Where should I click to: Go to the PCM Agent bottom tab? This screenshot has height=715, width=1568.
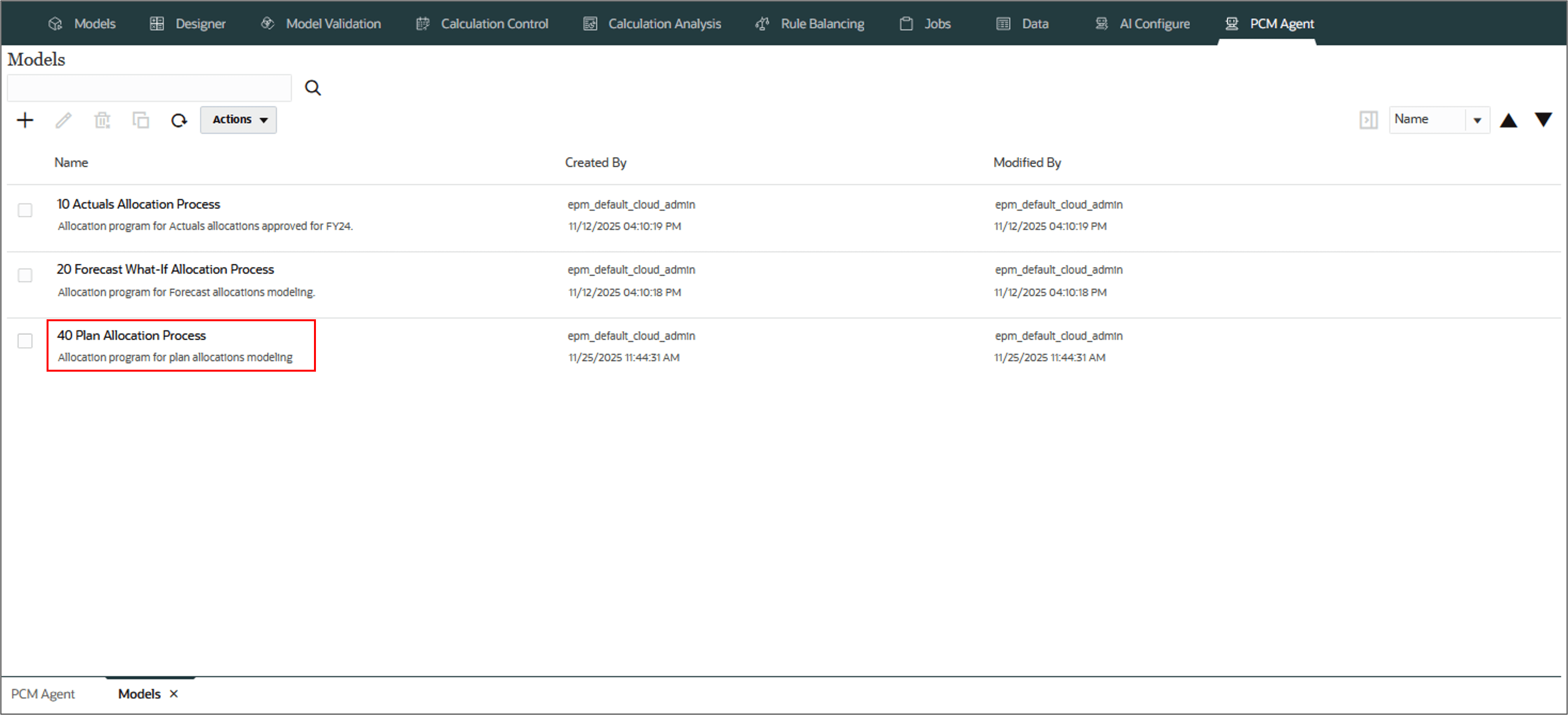(x=43, y=694)
